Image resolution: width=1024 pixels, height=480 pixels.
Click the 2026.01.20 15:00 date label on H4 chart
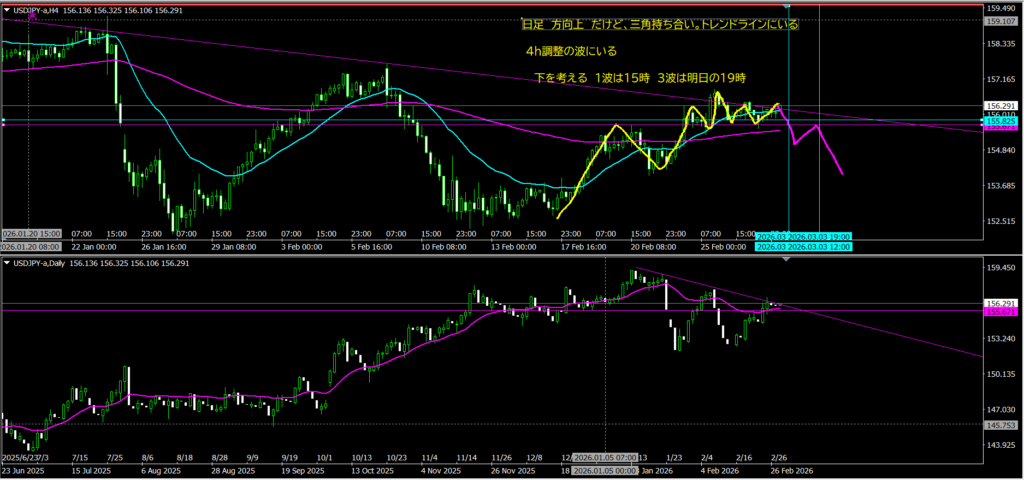[x=32, y=234]
